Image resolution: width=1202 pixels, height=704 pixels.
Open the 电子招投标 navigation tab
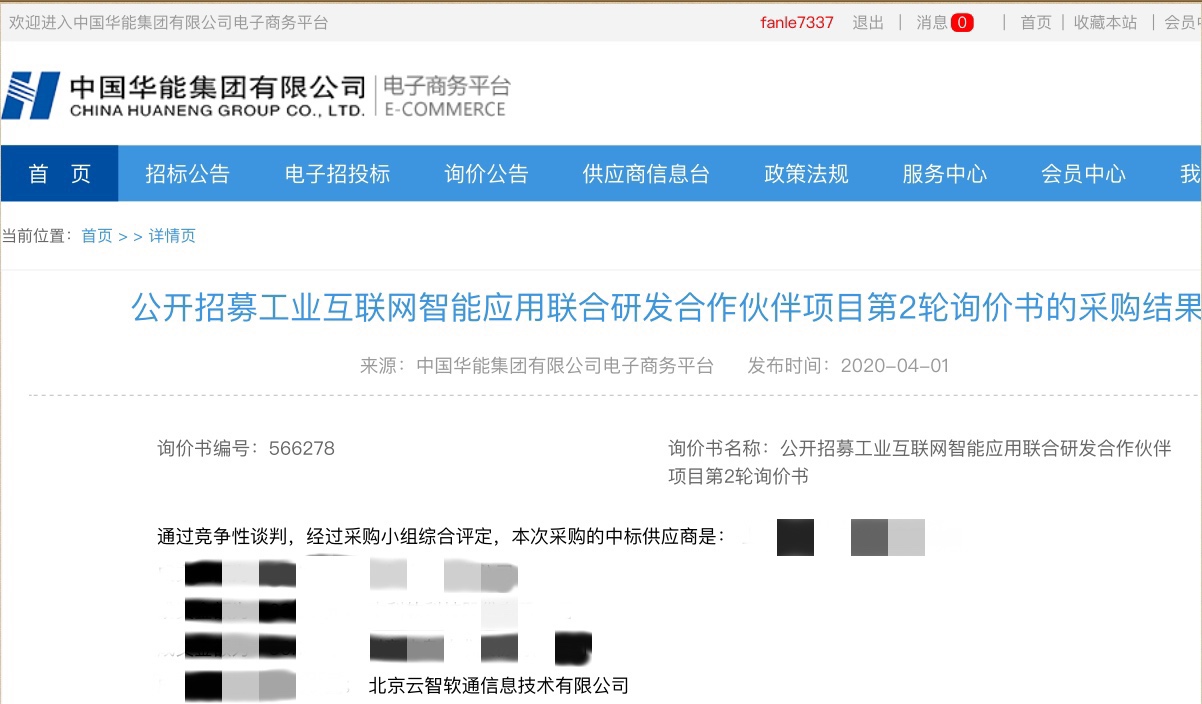point(337,173)
